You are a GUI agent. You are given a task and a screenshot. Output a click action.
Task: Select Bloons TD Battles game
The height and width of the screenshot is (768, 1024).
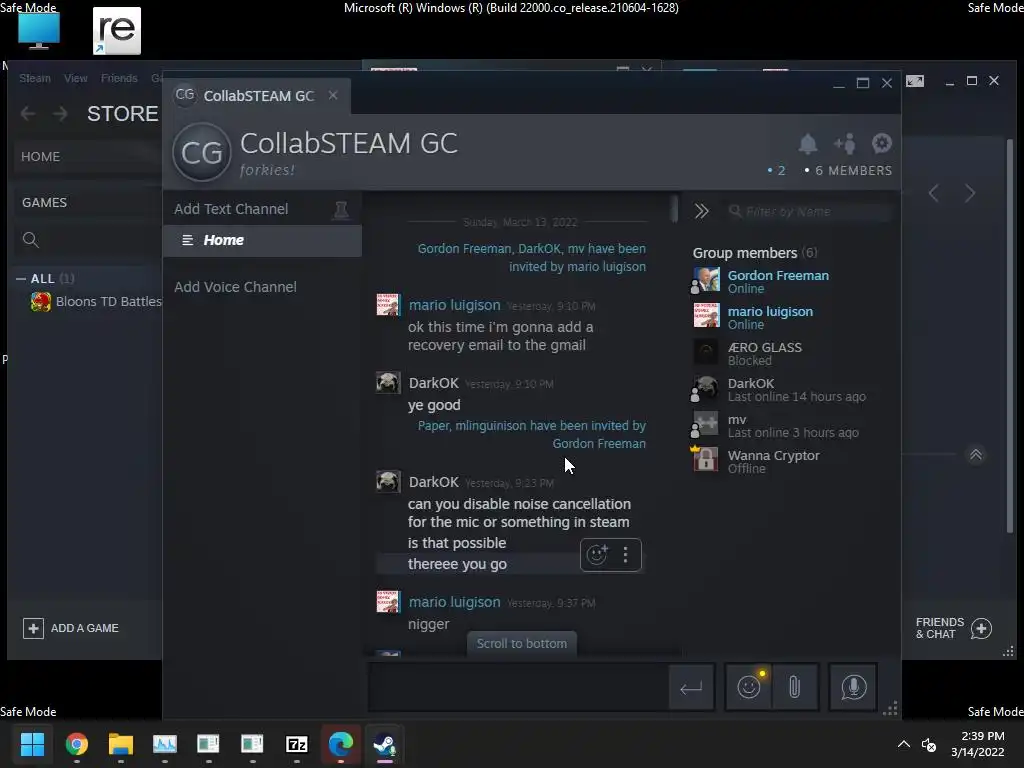(x=96, y=302)
